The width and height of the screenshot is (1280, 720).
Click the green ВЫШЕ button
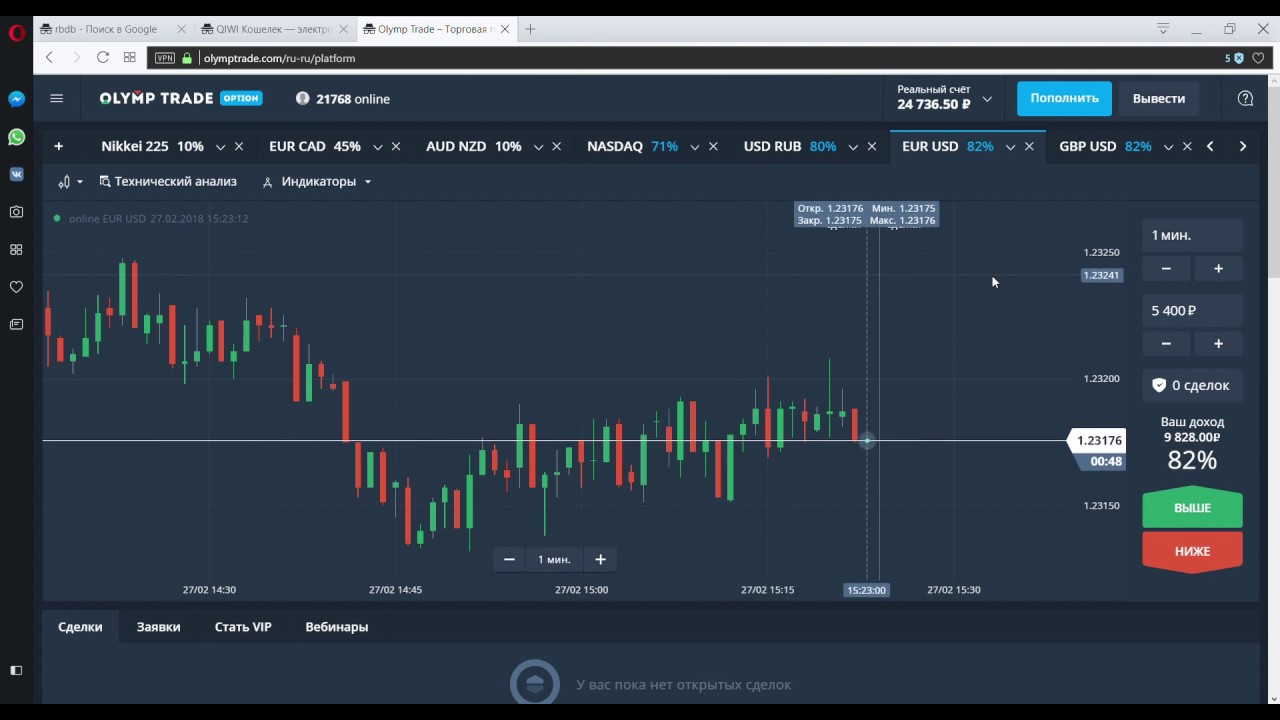point(1192,508)
